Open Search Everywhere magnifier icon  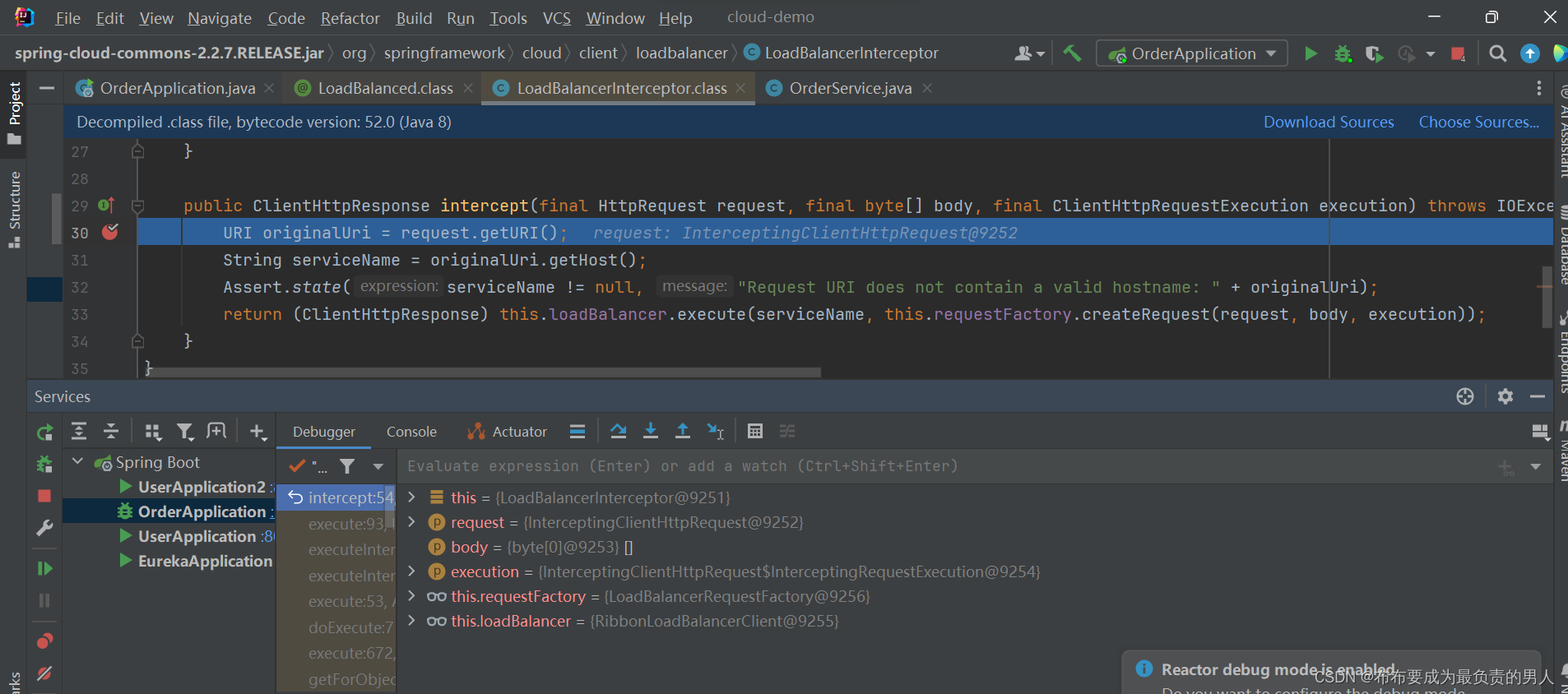[1498, 53]
